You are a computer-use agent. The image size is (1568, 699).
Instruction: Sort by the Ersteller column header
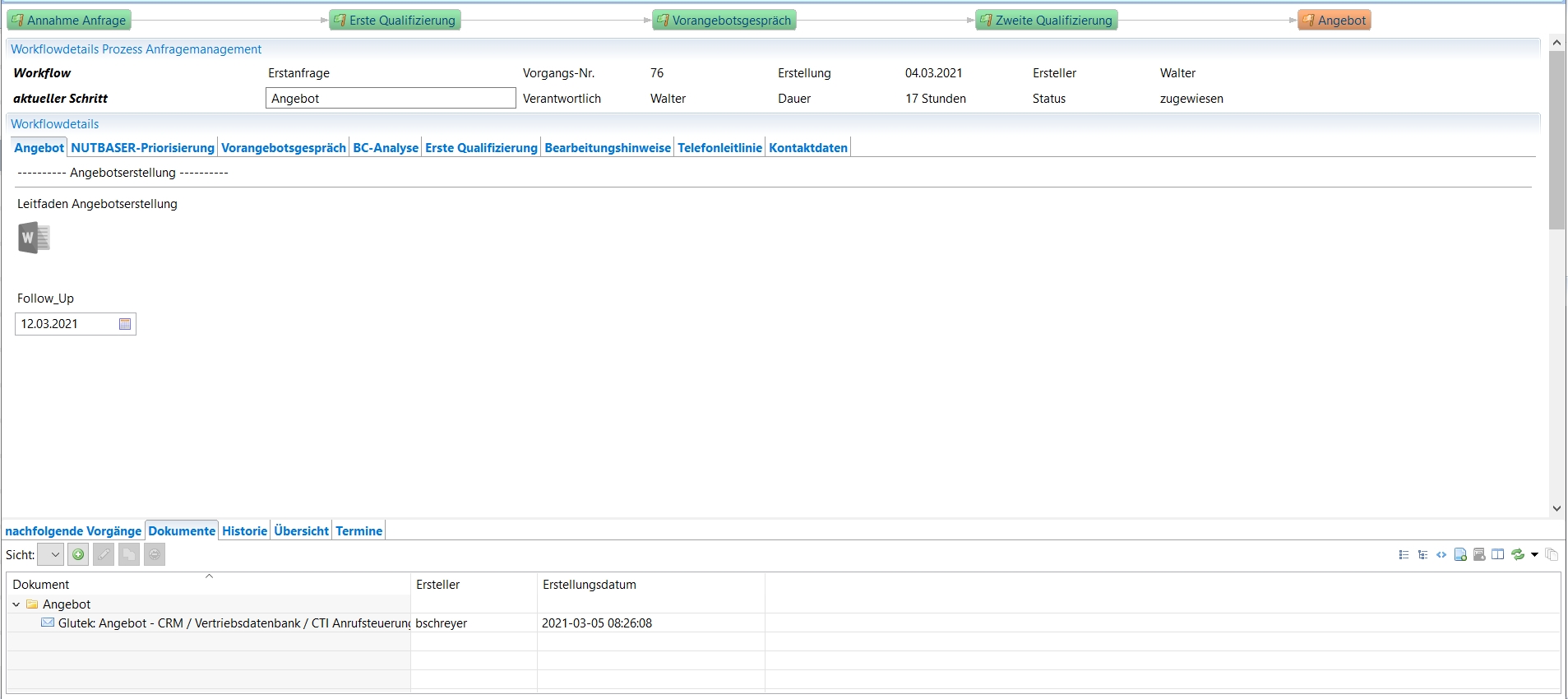474,585
